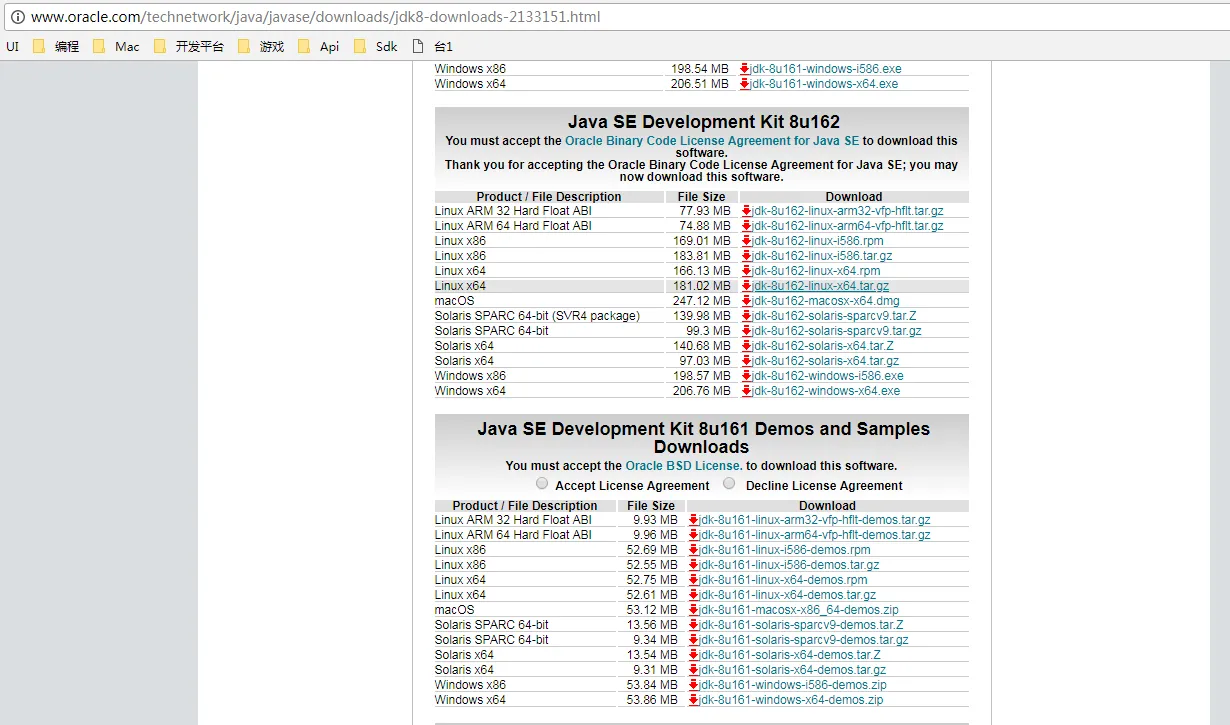Click the 8u162 Product / File Description header
The height and width of the screenshot is (725, 1230).
coord(549,197)
